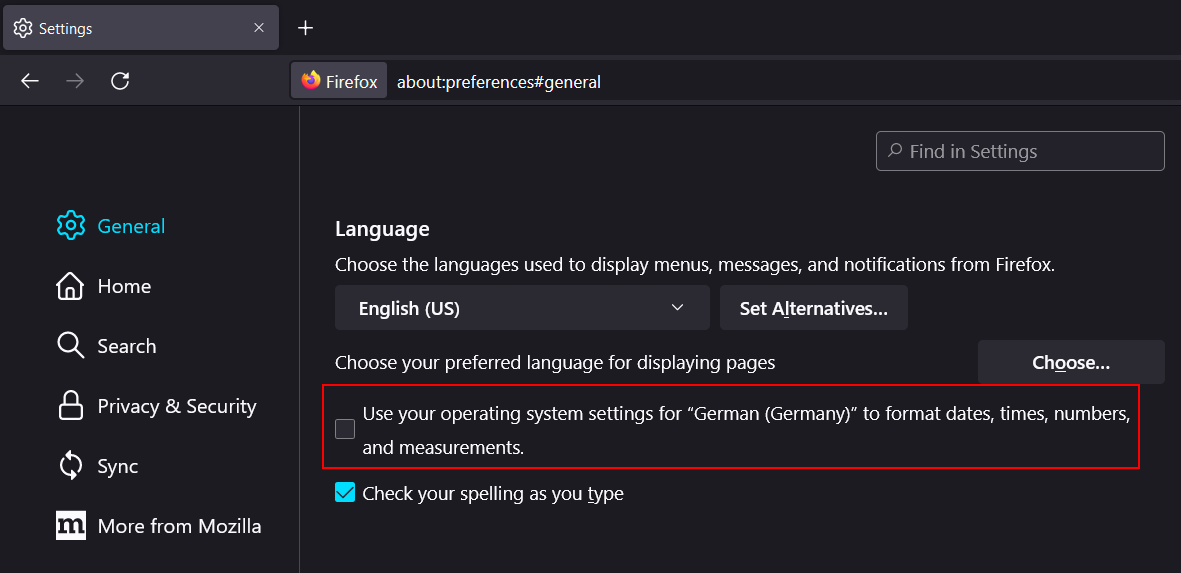
Task: Select the Settings tab
Action: (141, 28)
